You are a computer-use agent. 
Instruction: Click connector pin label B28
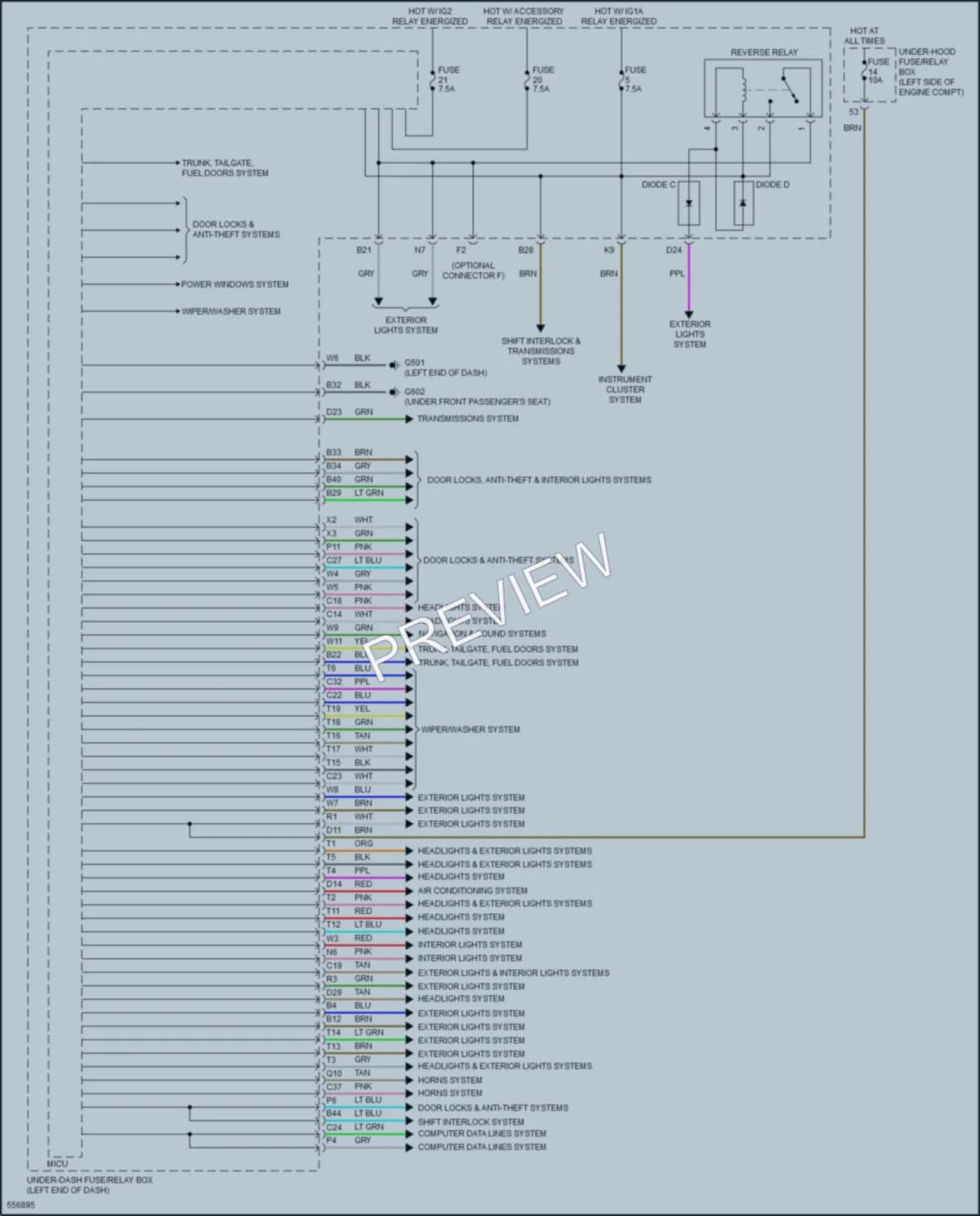point(526,250)
